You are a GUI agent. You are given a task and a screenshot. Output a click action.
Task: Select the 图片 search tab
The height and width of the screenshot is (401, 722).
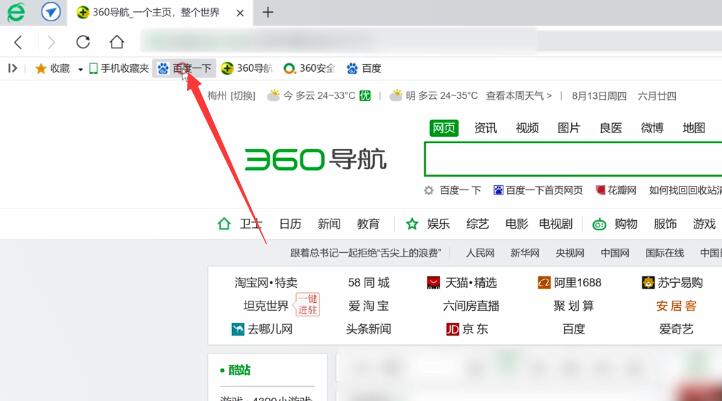[x=569, y=128]
